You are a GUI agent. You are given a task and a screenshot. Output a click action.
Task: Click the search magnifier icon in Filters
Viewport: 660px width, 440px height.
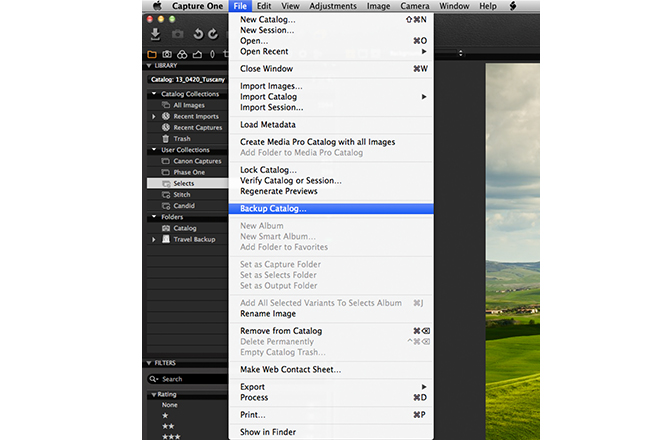tap(154, 379)
